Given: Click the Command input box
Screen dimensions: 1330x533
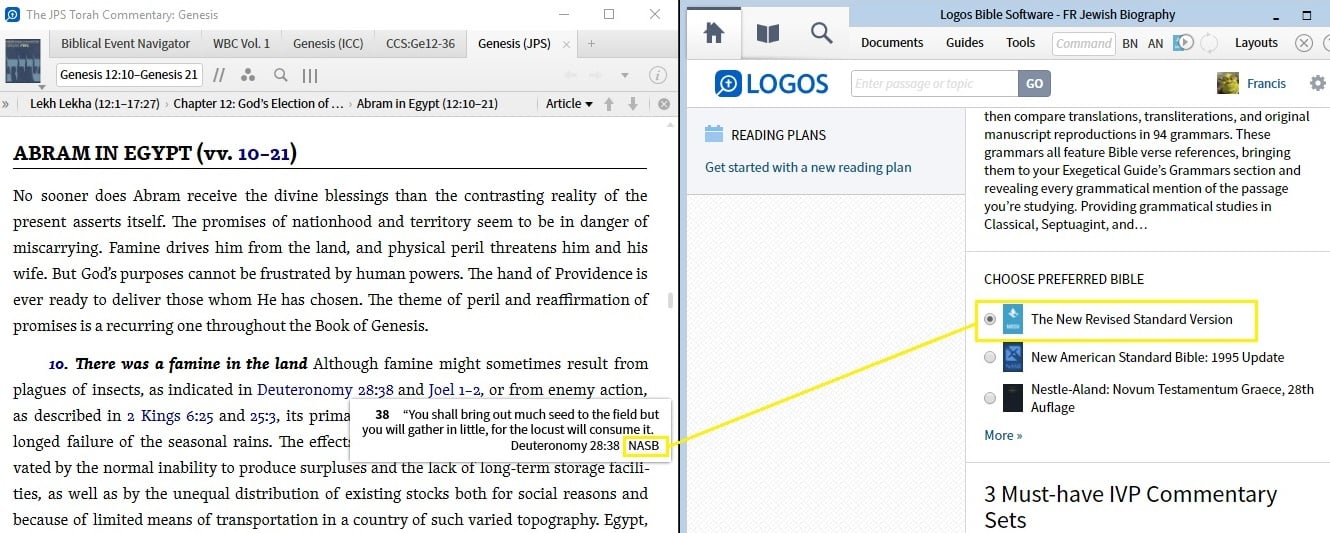Looking at the screenshot, I should [x=1083, y=43].
